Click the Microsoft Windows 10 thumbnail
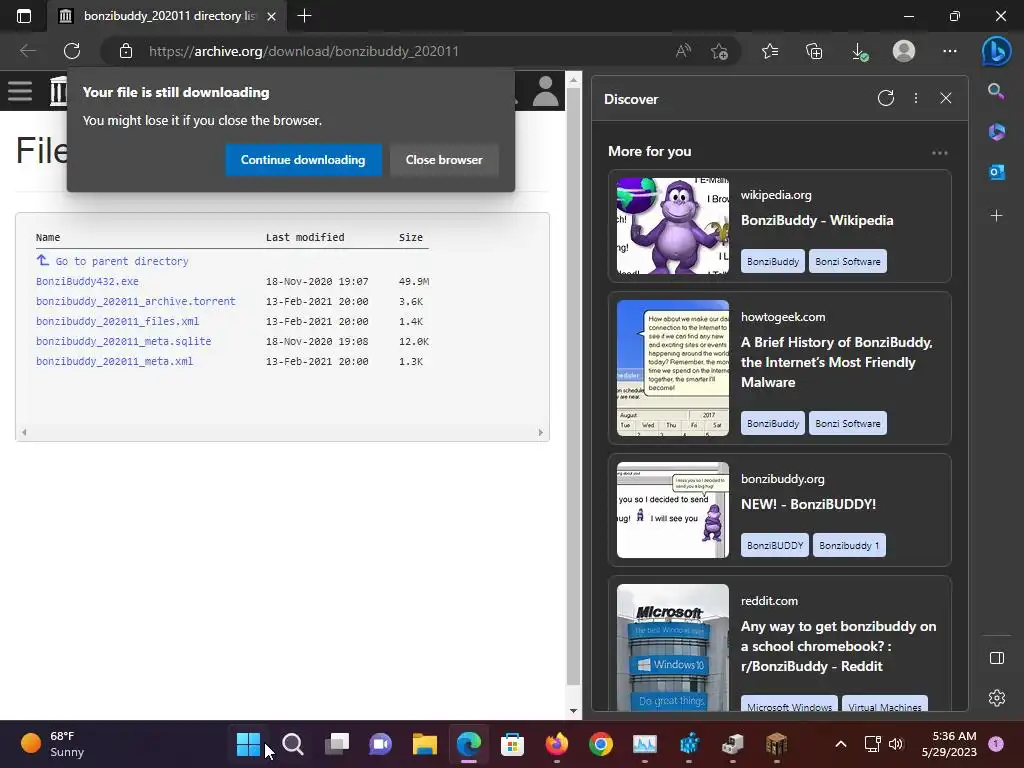The width and height of the screenshot is (1024, 768). [673, 647]
